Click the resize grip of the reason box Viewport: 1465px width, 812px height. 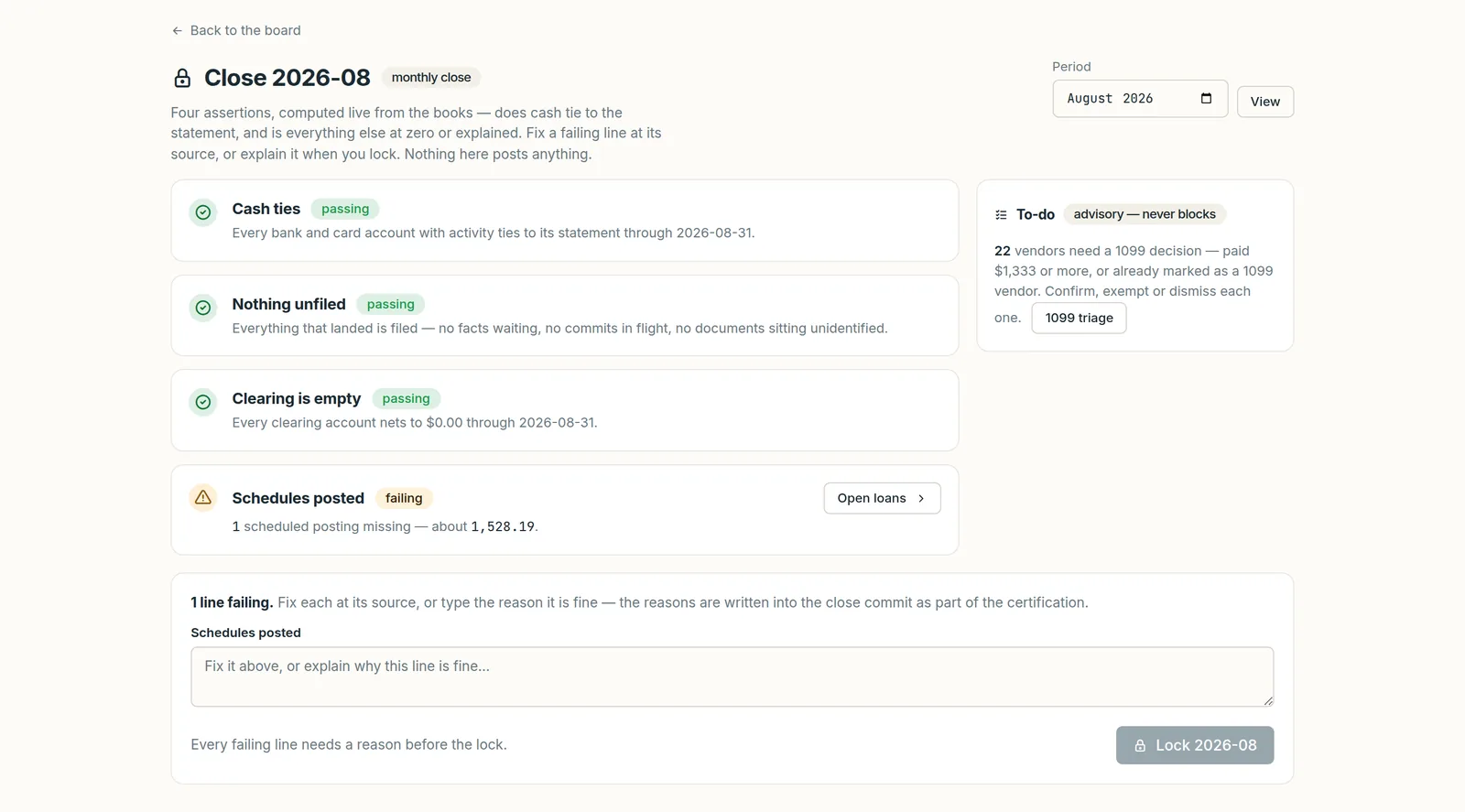tap(1267, 700)
